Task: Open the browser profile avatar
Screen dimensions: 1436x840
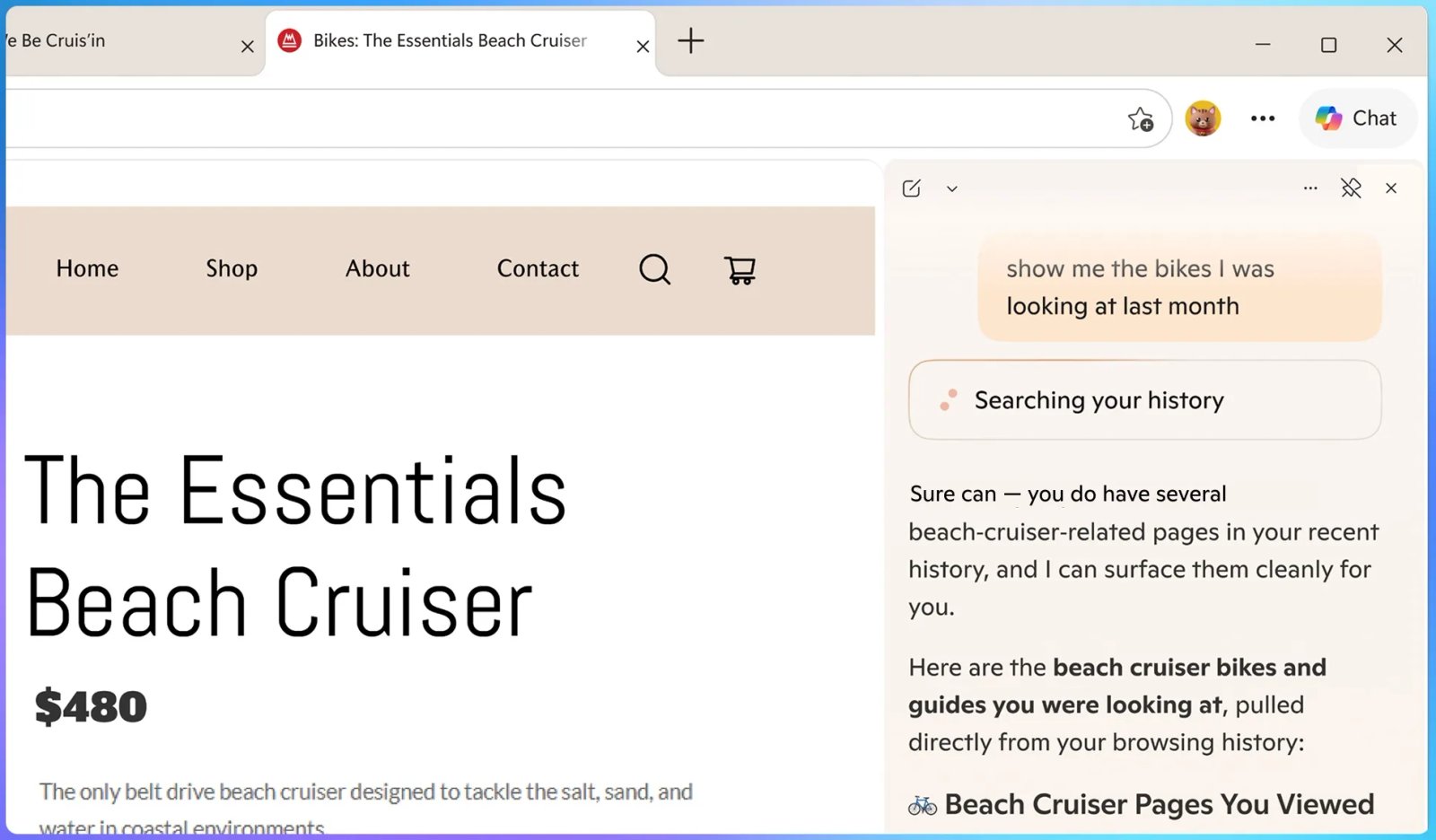Action: click(1203, 118)
